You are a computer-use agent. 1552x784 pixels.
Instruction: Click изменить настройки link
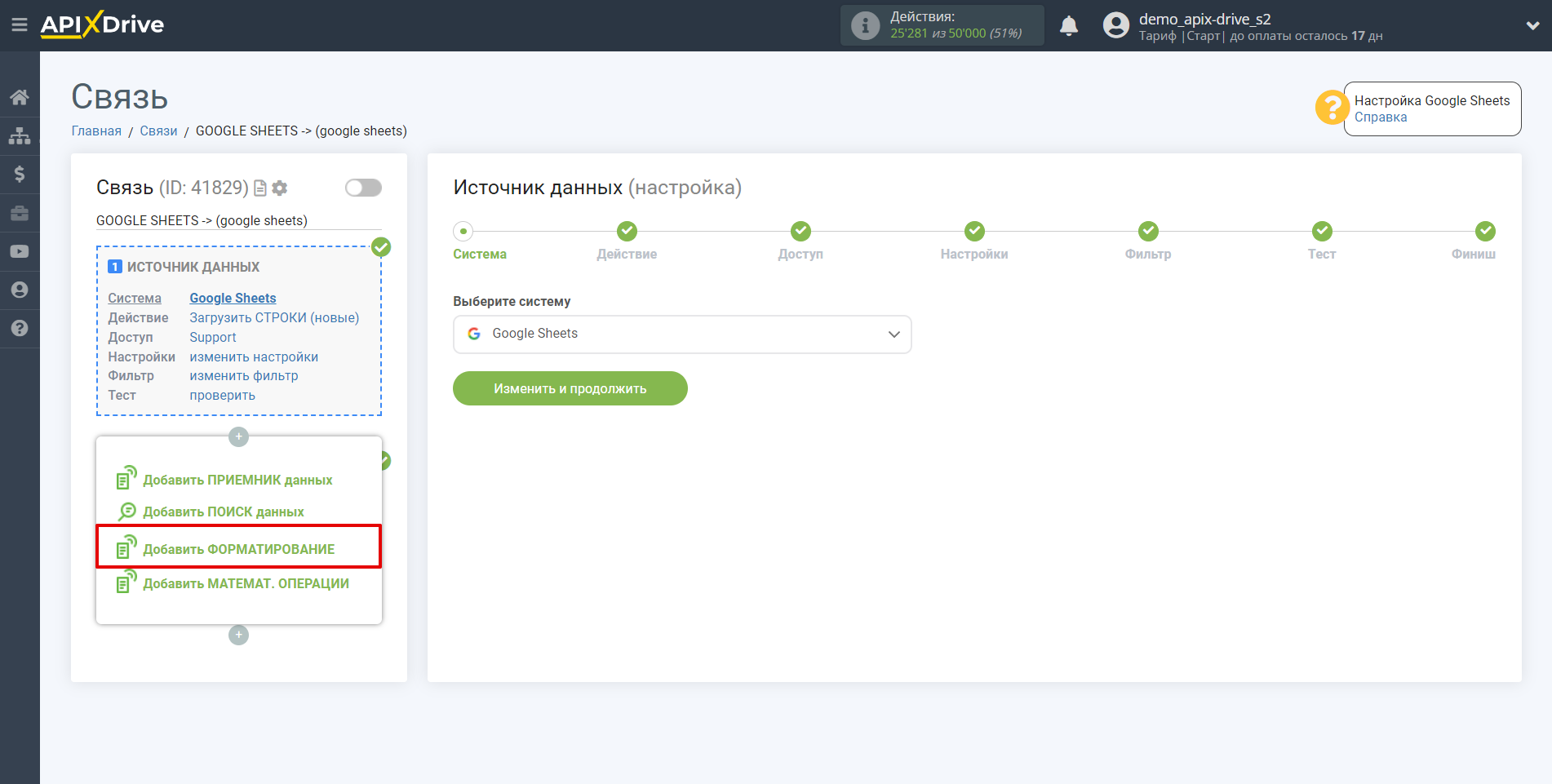point(254,357)
